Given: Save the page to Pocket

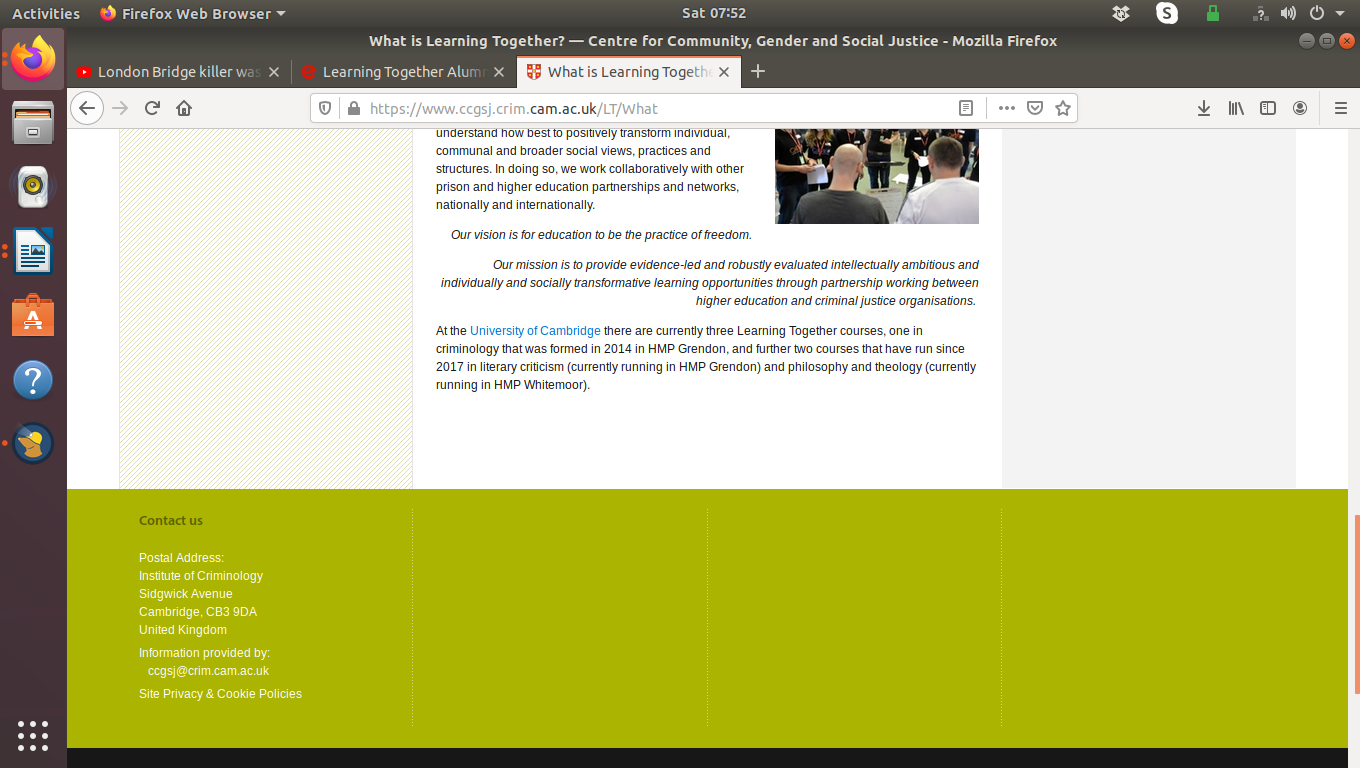Looking at the screenshot, I should click(1035, 108).
